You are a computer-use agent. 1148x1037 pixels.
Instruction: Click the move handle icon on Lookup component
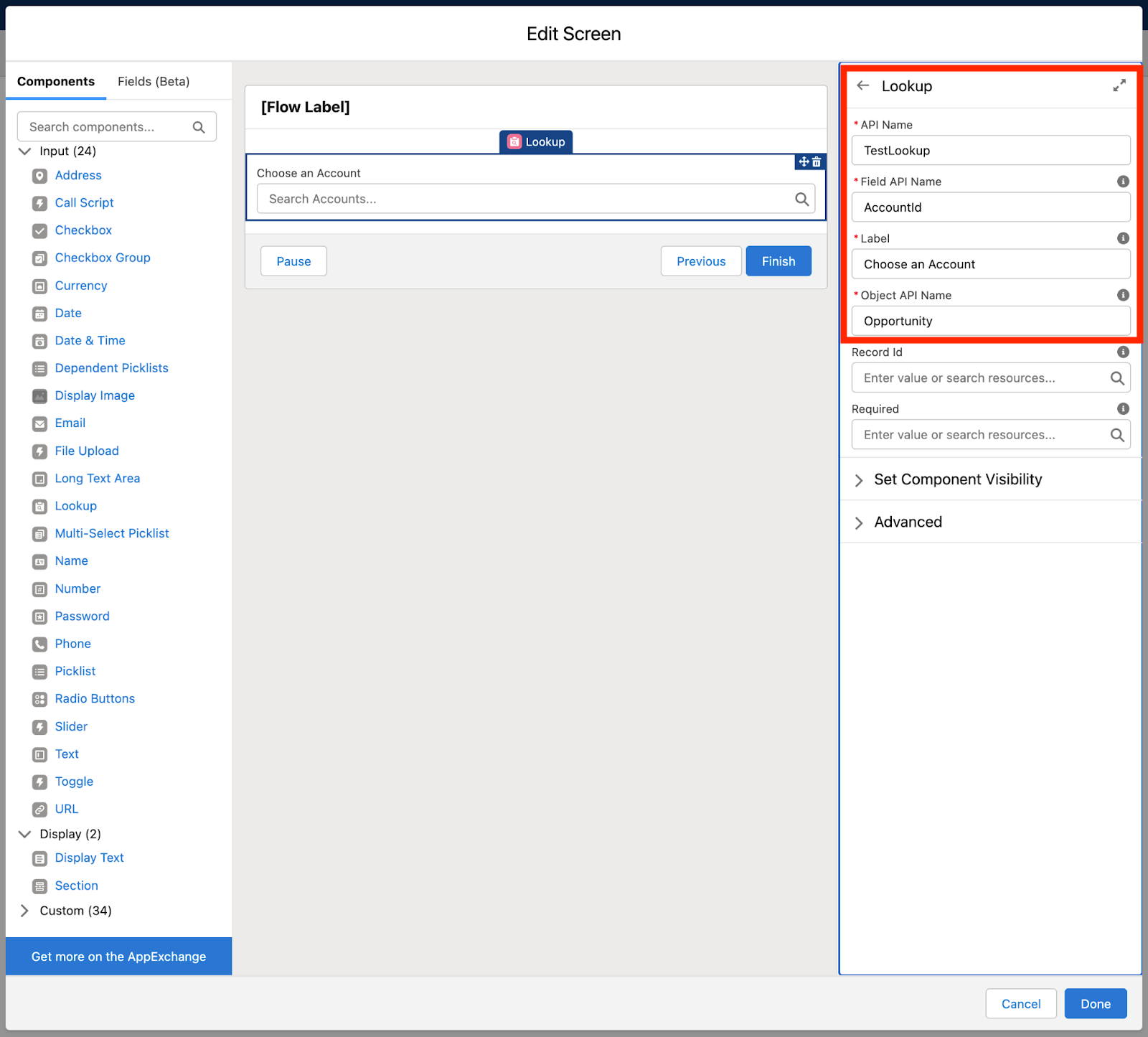803,162
